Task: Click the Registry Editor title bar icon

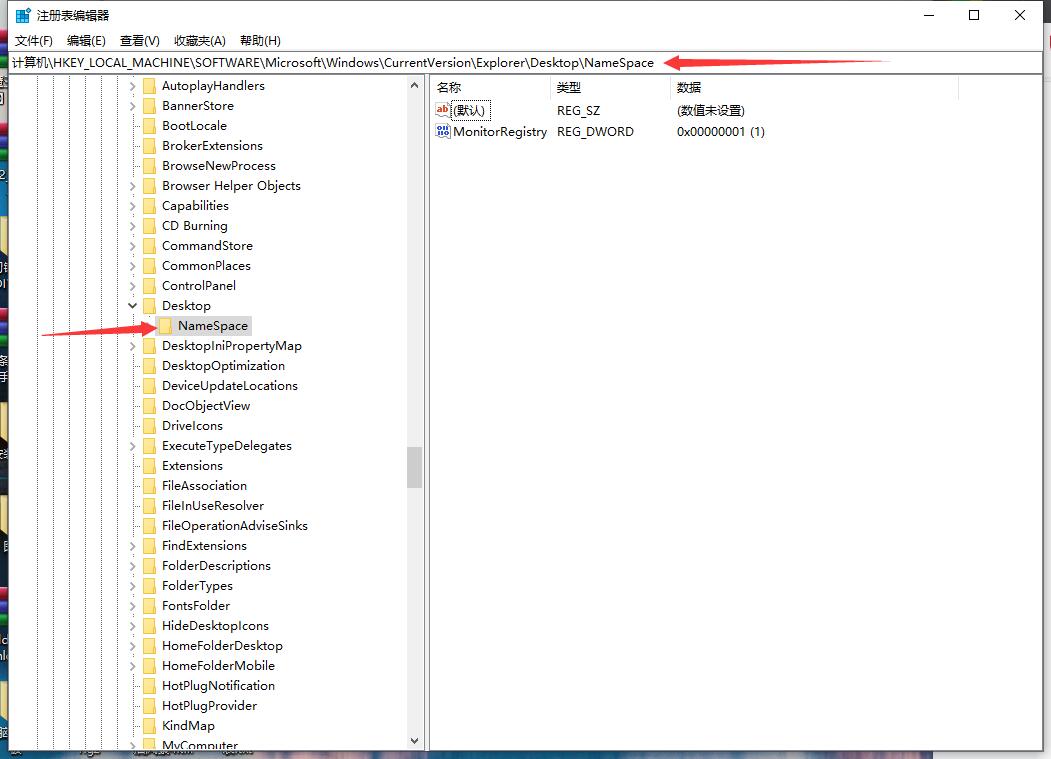Action: coord(23,15)
